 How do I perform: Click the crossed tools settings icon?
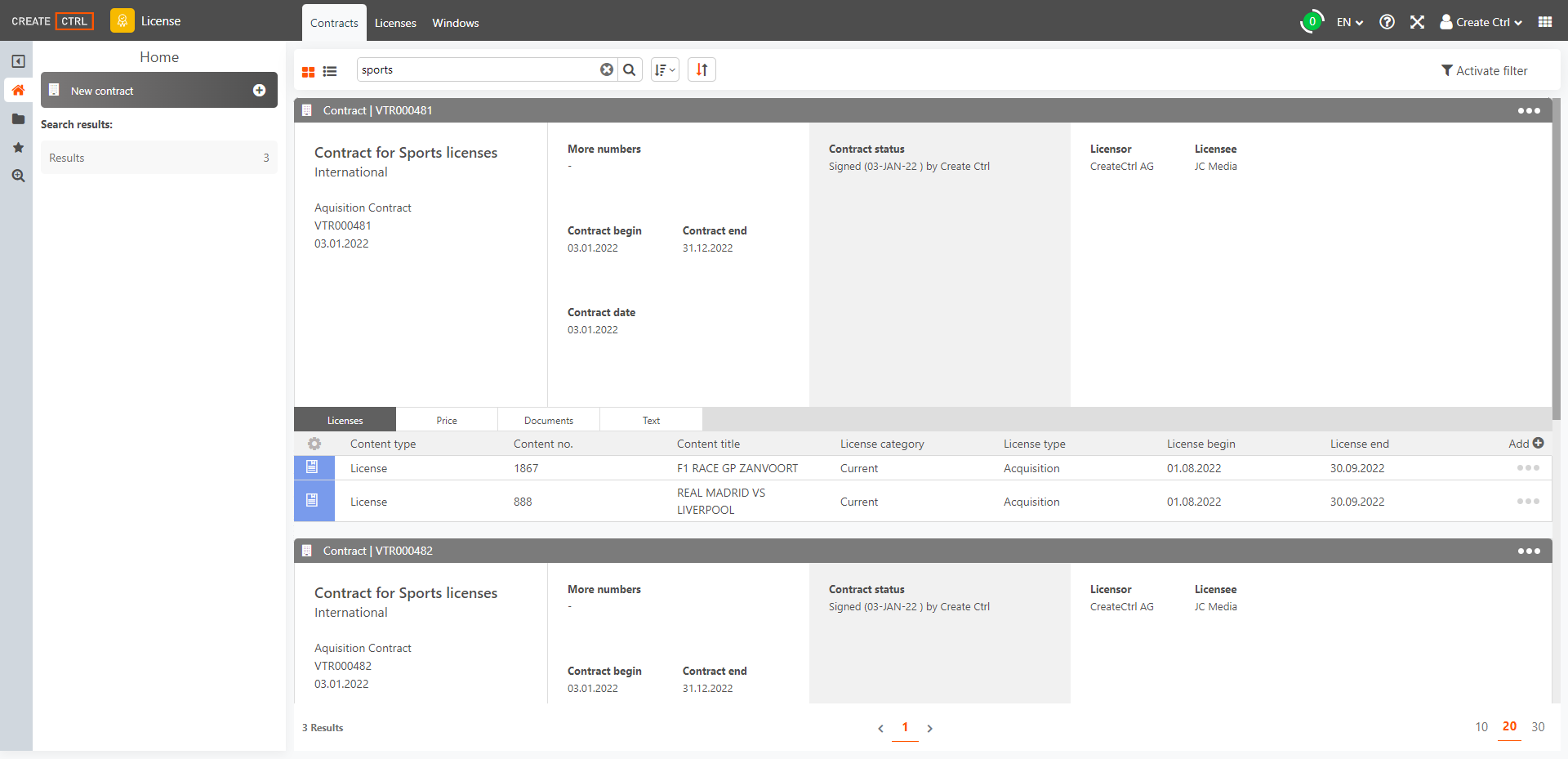[x=1417, y=22]
